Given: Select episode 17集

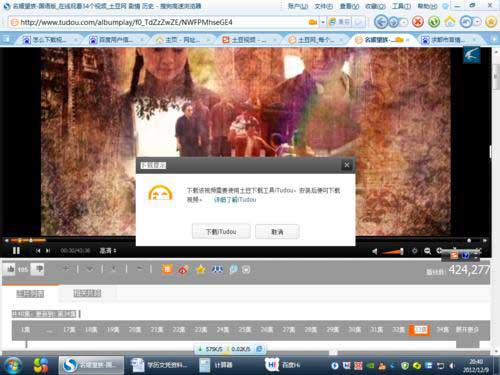Looking at the screenshot, I should (x=69, y=330).
